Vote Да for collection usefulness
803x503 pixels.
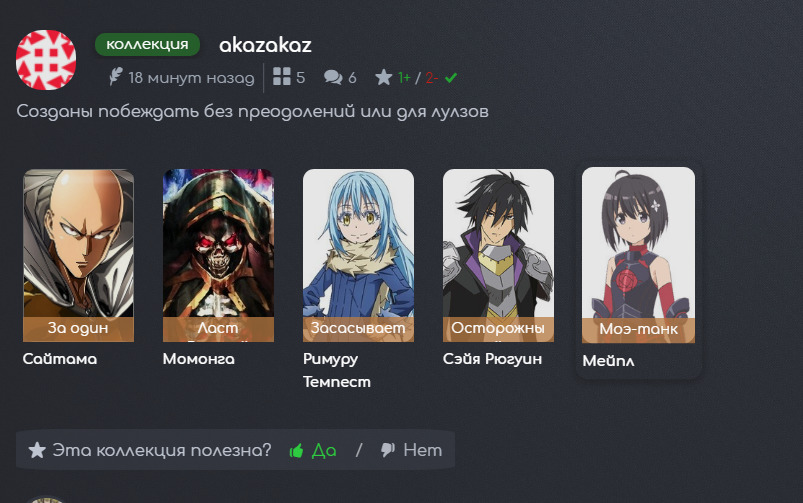click(x=324, y=450)
